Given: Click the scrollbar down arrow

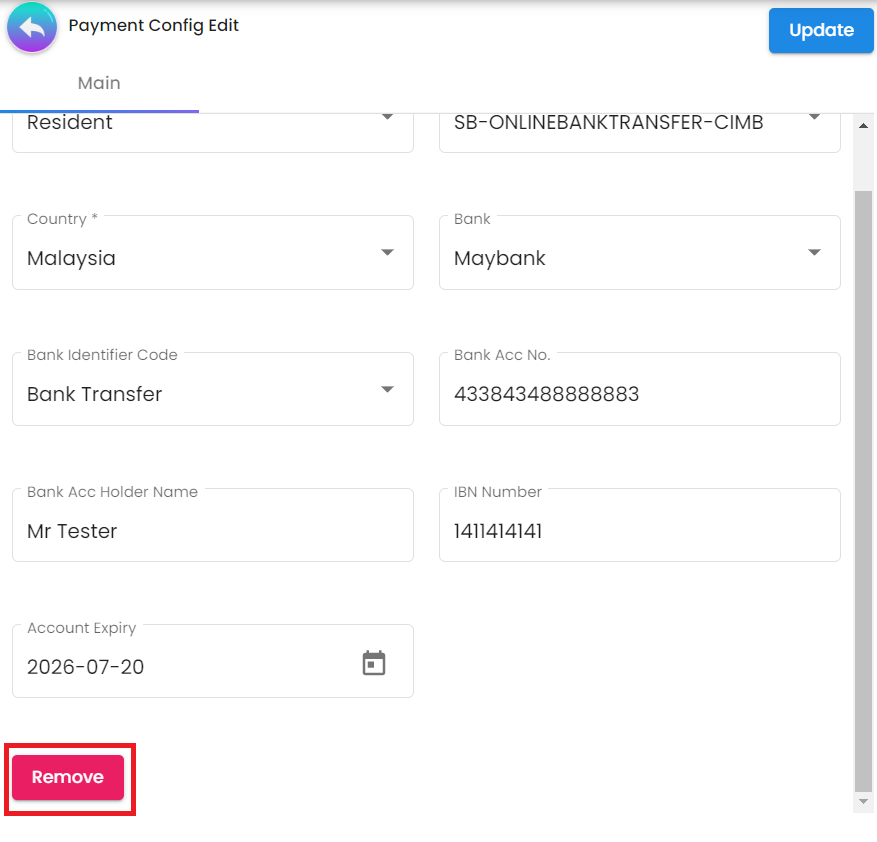Looking at the screenshot, I should coord(864,802).
